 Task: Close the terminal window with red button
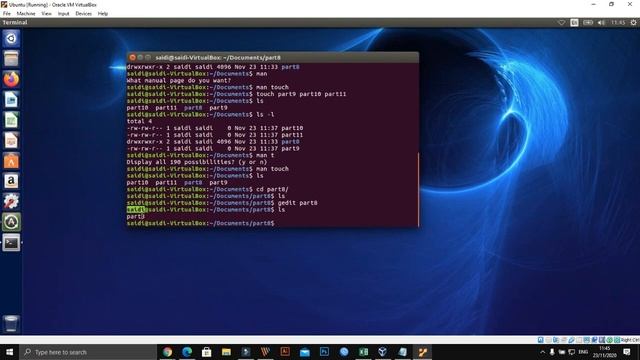click(x=132, y=58)
